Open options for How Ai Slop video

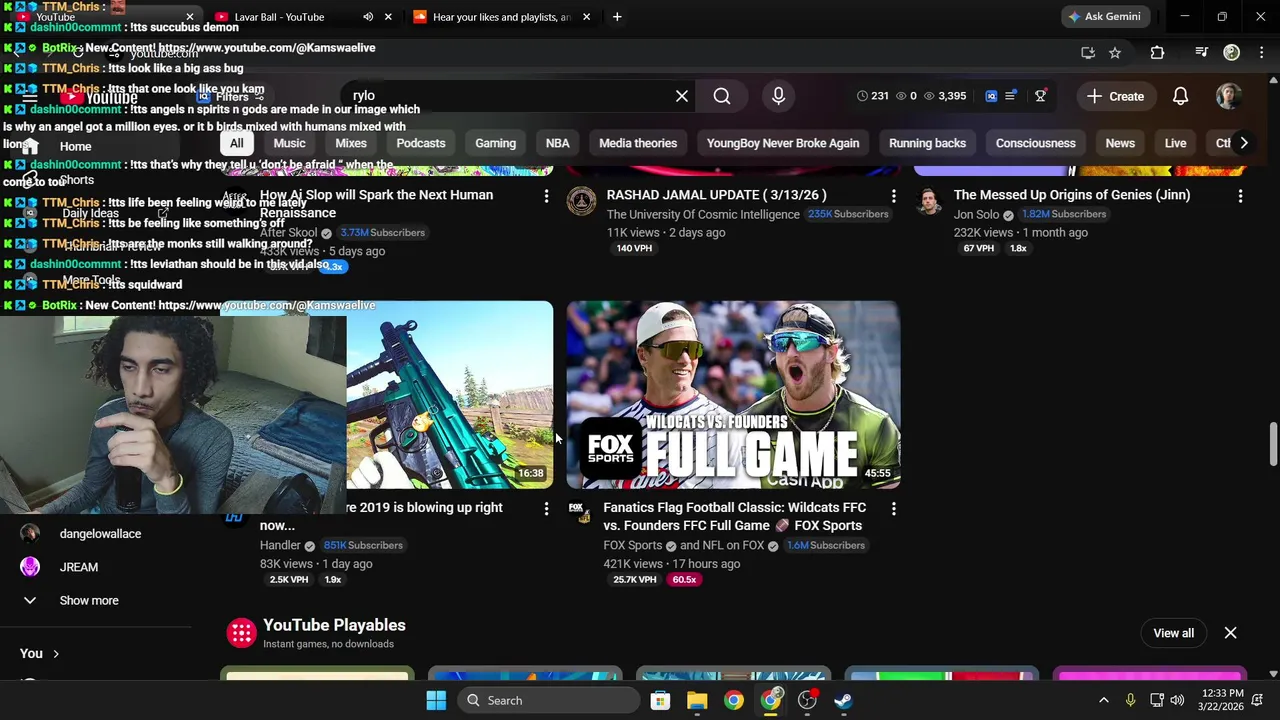click(x=546, y=196)
